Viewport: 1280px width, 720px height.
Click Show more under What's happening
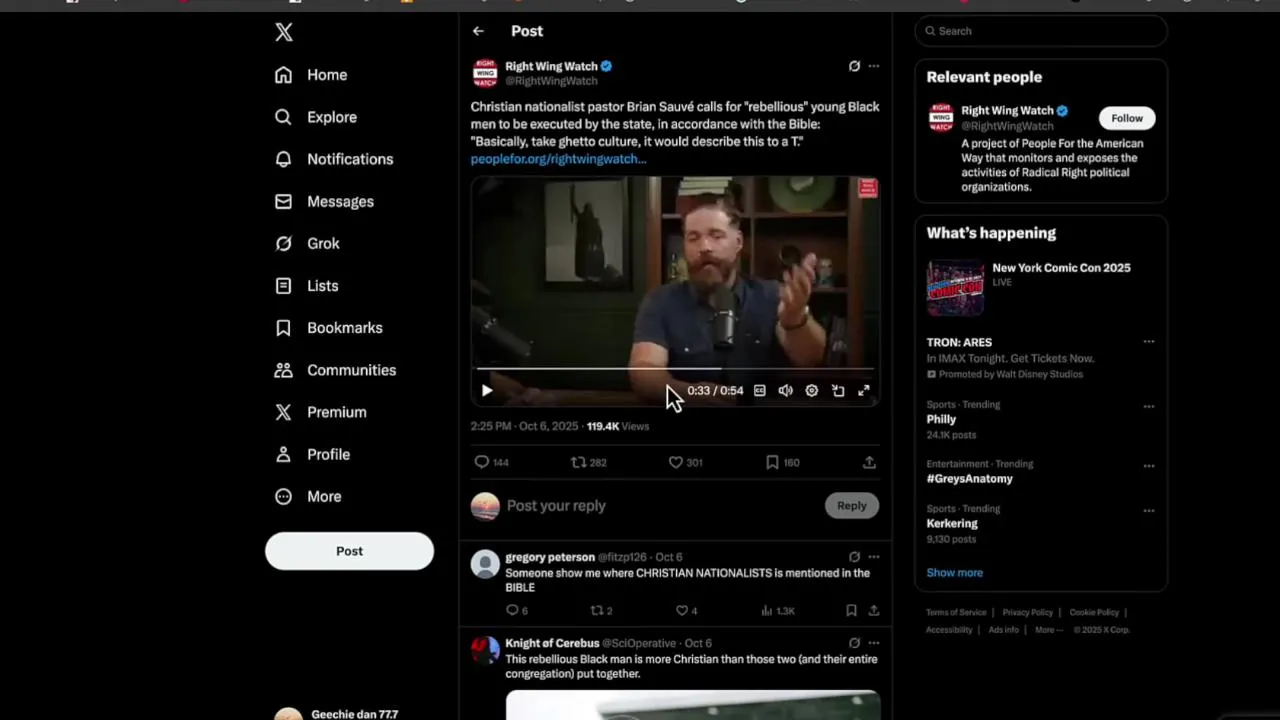[x=954, y=573]
